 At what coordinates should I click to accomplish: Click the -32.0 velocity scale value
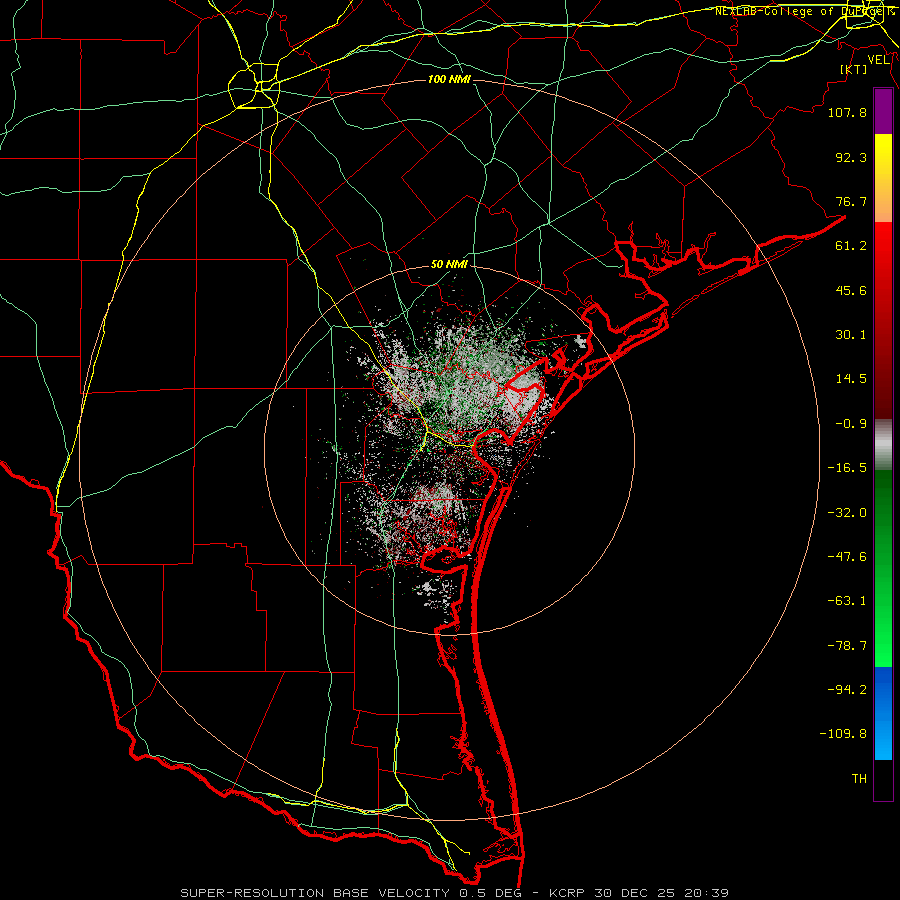(x=847, y=513)
